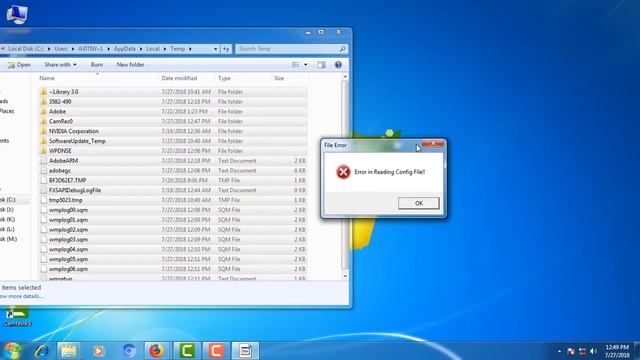Click the volume icon in the system tray
The width and height of the screenshot is (640, 360).
593,351
